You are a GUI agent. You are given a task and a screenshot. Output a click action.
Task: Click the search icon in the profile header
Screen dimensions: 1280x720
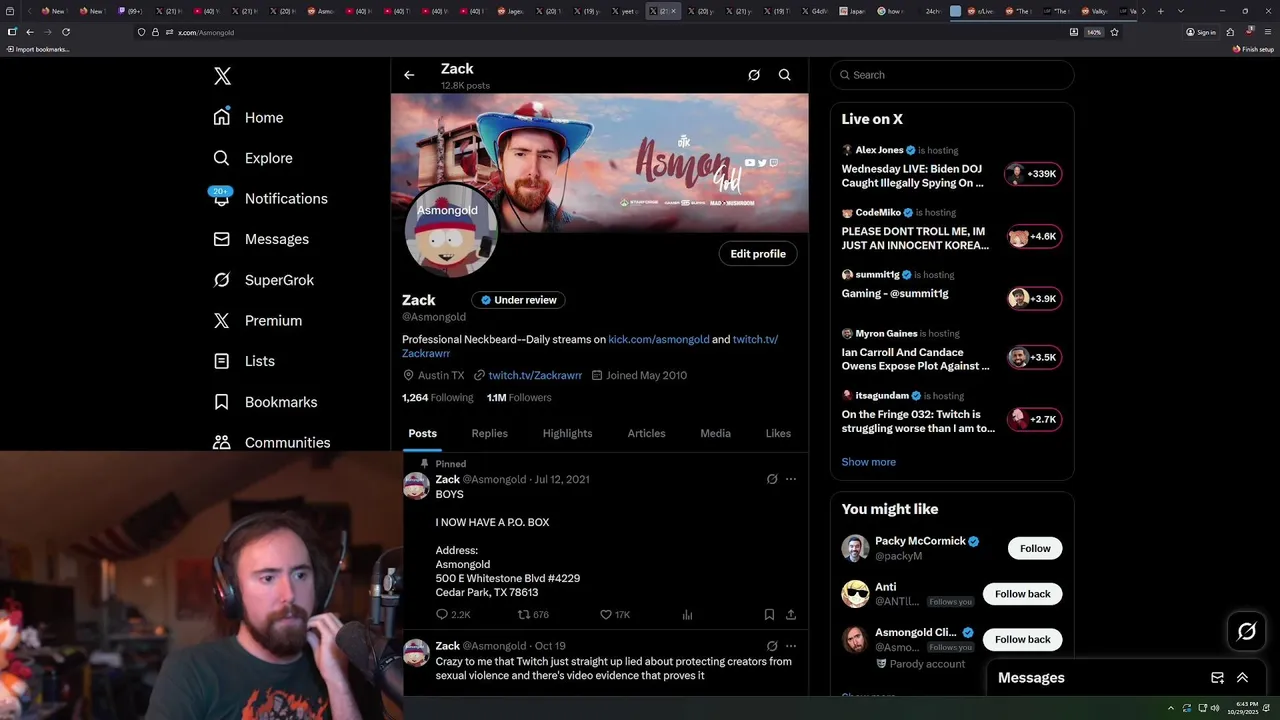pyautogui.click(x=785, y=75)
